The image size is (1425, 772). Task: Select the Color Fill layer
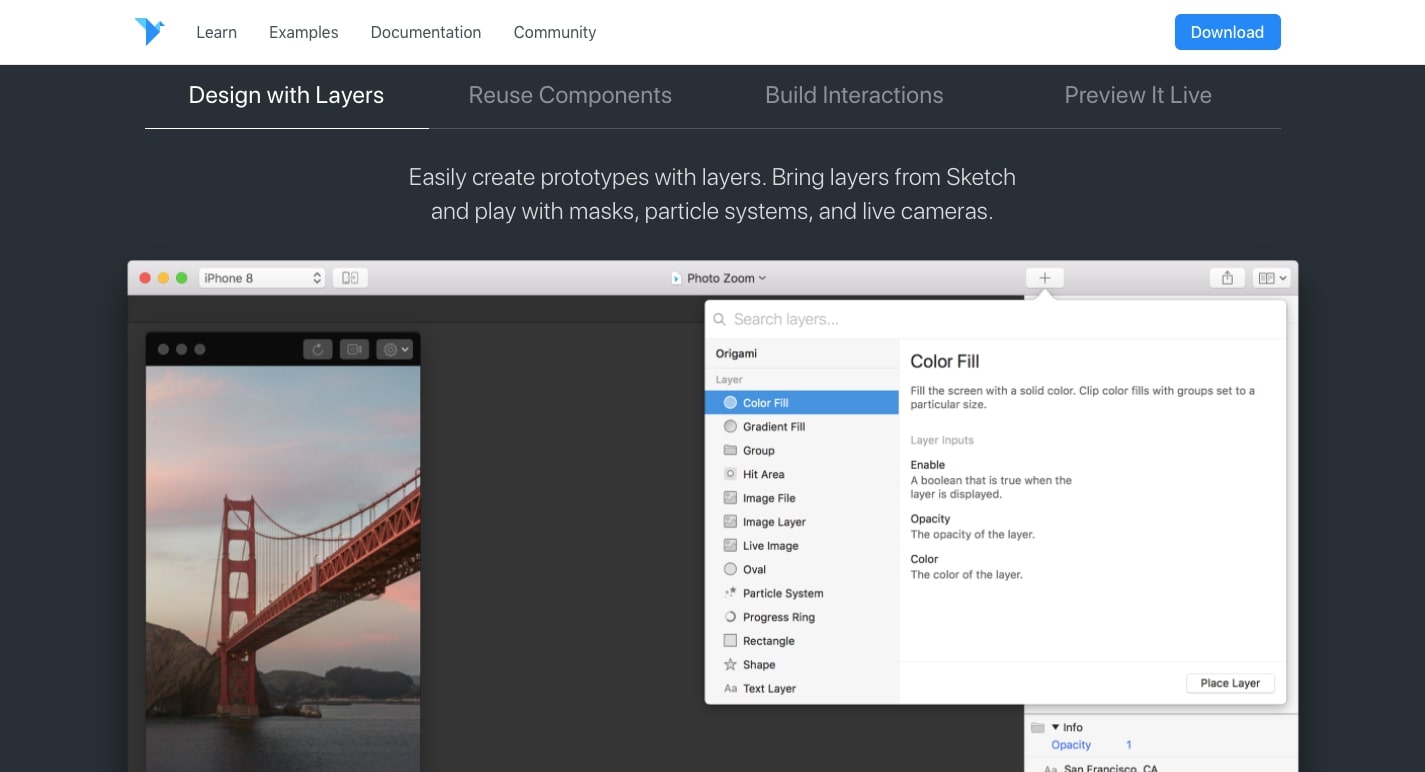coord(802,403)
